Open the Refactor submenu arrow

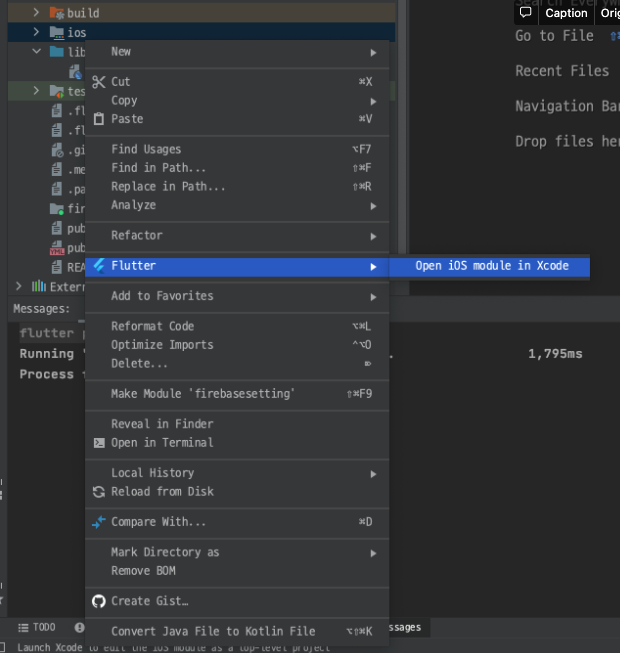373,237
